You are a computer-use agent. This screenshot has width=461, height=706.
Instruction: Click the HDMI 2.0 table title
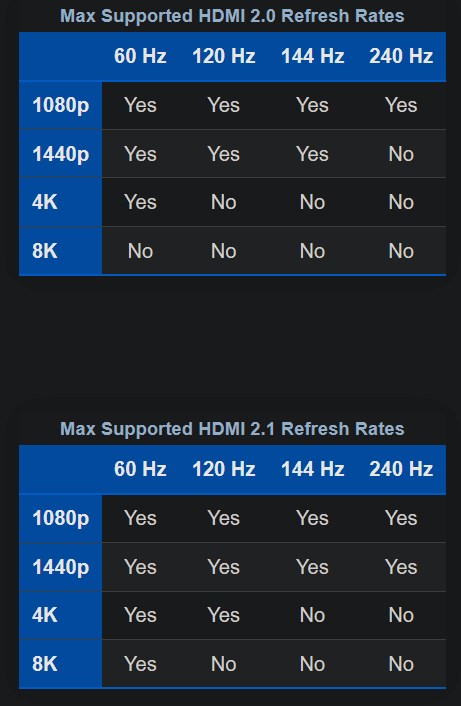click(x=232, y=16)
